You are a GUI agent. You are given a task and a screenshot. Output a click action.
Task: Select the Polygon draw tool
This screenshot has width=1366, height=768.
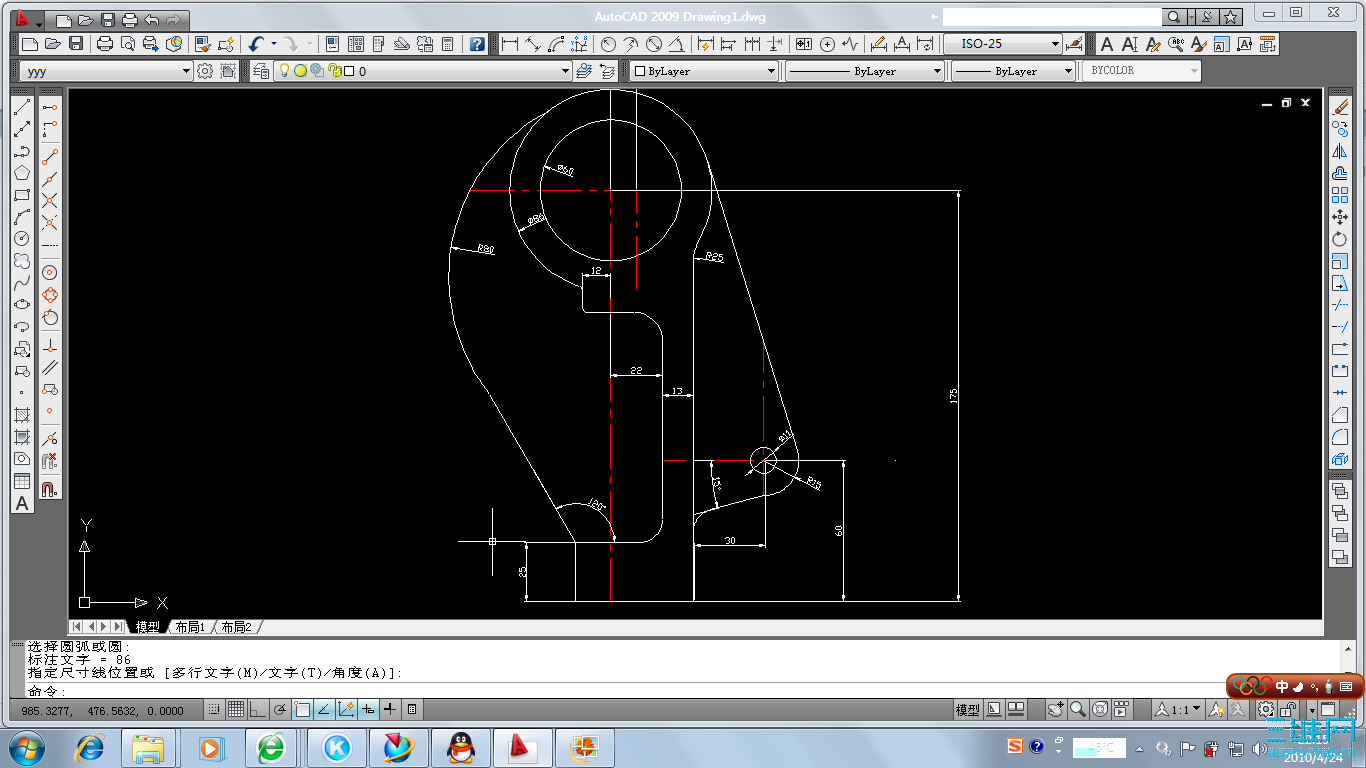point(22,173)
